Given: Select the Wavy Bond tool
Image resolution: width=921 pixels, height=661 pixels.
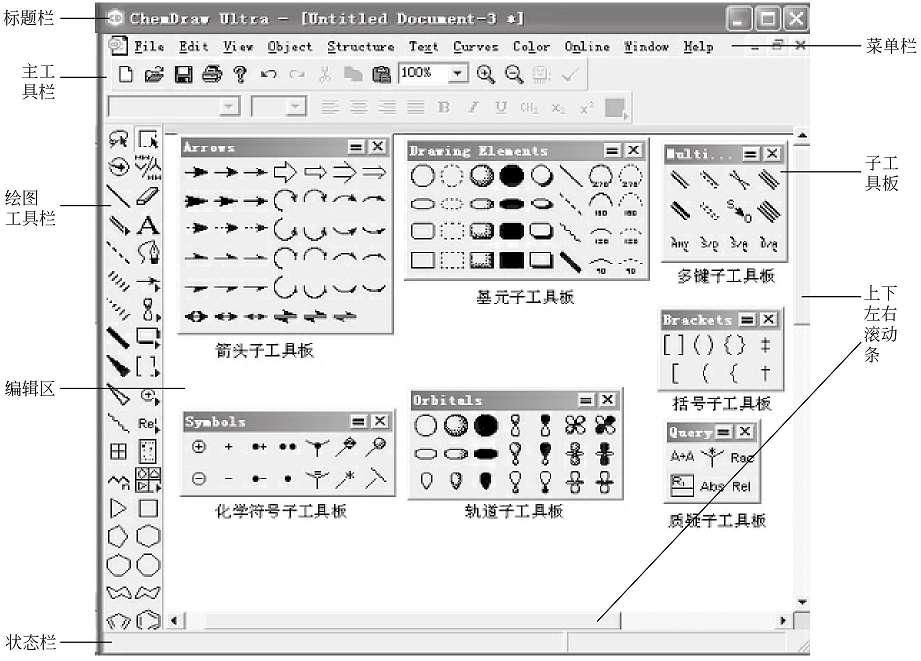Looking at the screenshot, I should [x=118, y=422].
